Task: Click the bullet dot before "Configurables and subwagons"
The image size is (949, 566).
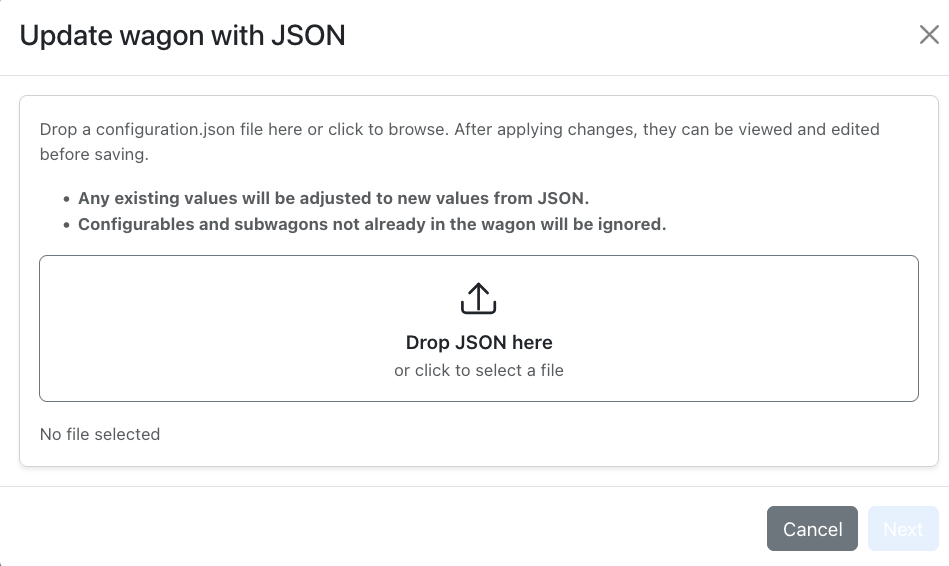Action: click(67, 225)
